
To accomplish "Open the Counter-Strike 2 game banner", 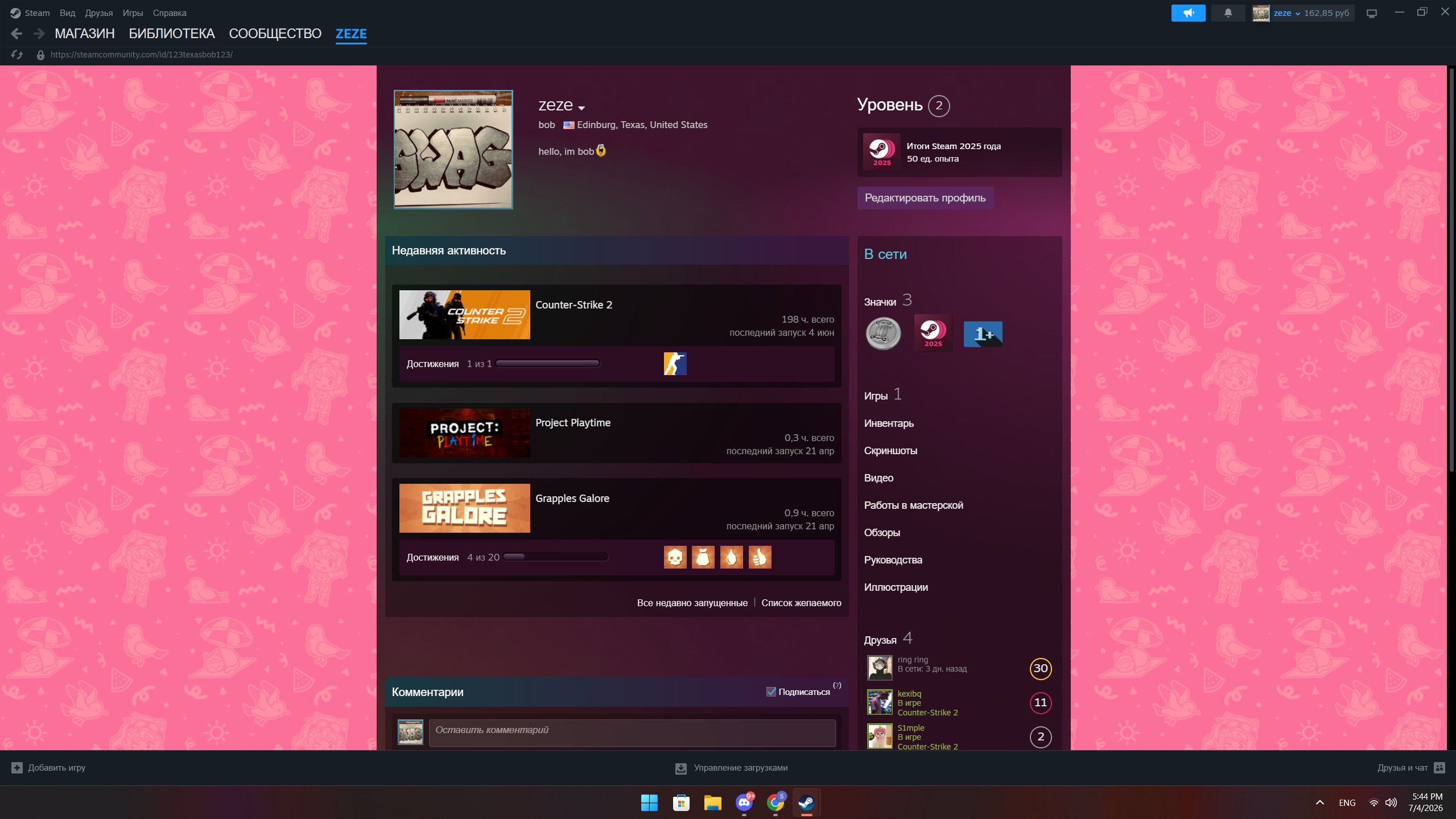I will coord(464,315).
